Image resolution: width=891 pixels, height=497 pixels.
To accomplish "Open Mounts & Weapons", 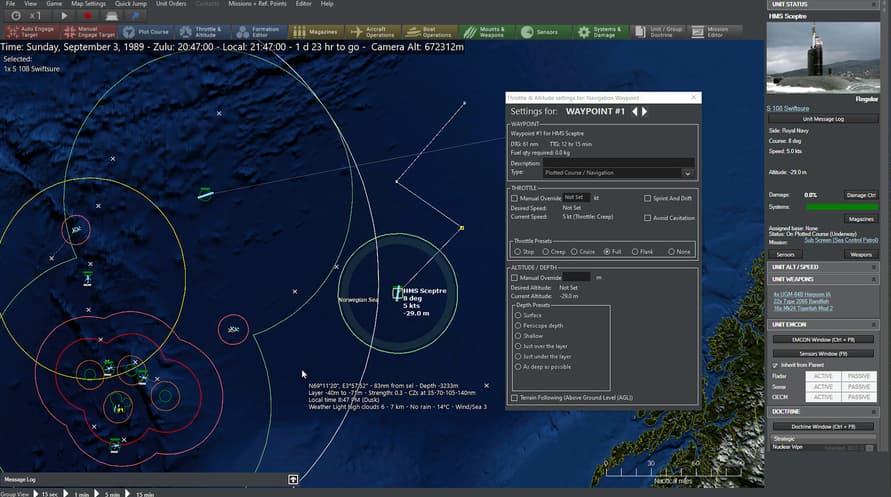I will pos(486,32).
